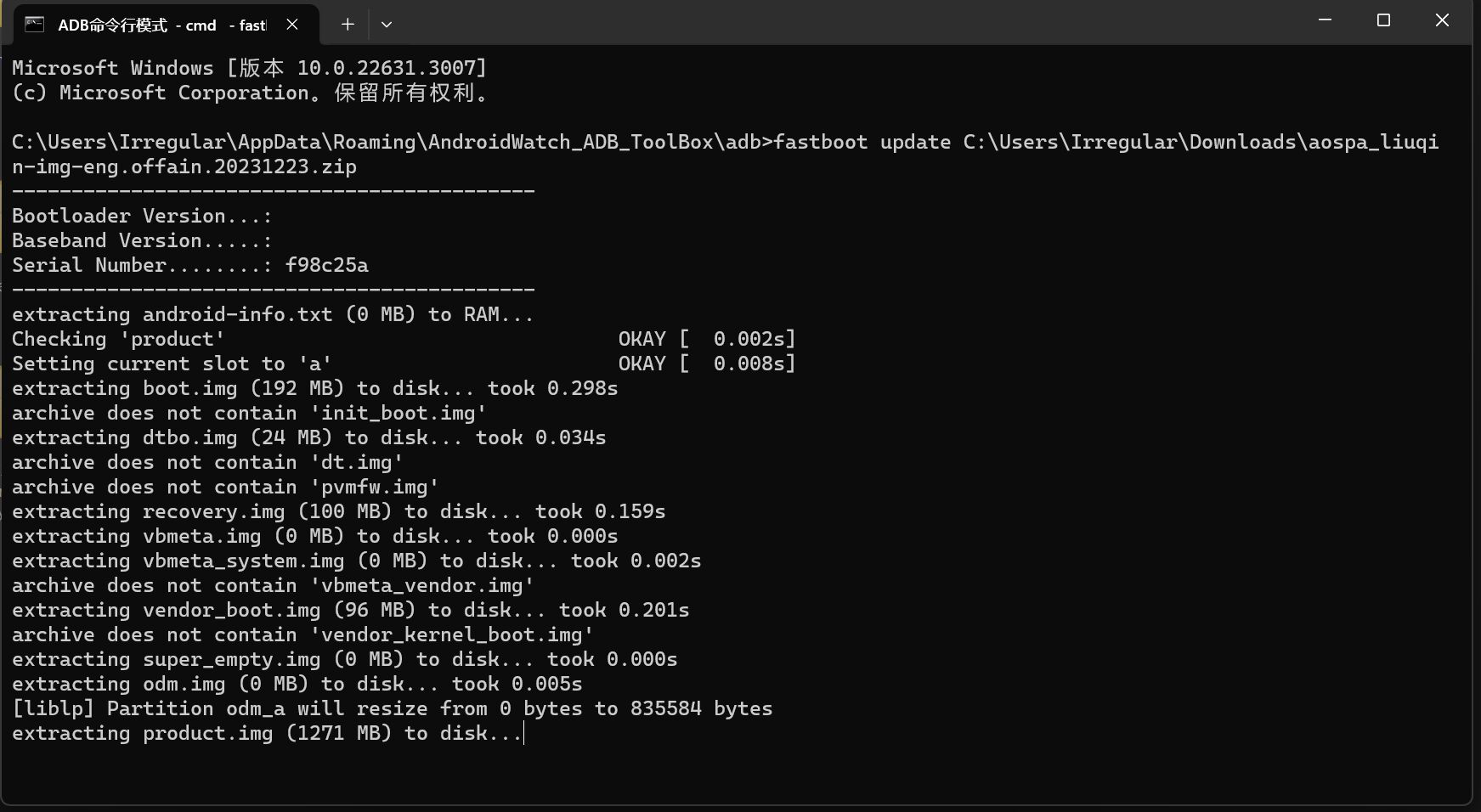Click the Microsoft Windows version text
The image size is (1481, 812).
click(x=249, y=68)
